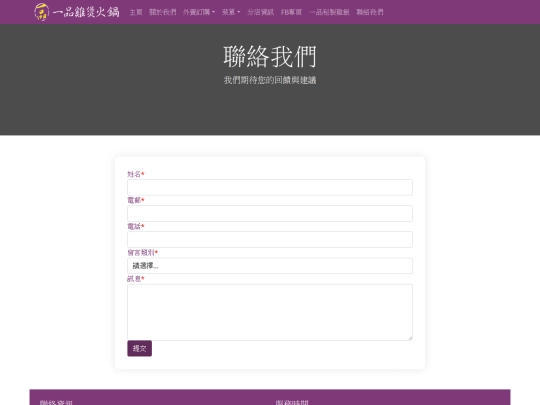
Task: Go to the 主頁 nav link
Action: pos(136,12)
